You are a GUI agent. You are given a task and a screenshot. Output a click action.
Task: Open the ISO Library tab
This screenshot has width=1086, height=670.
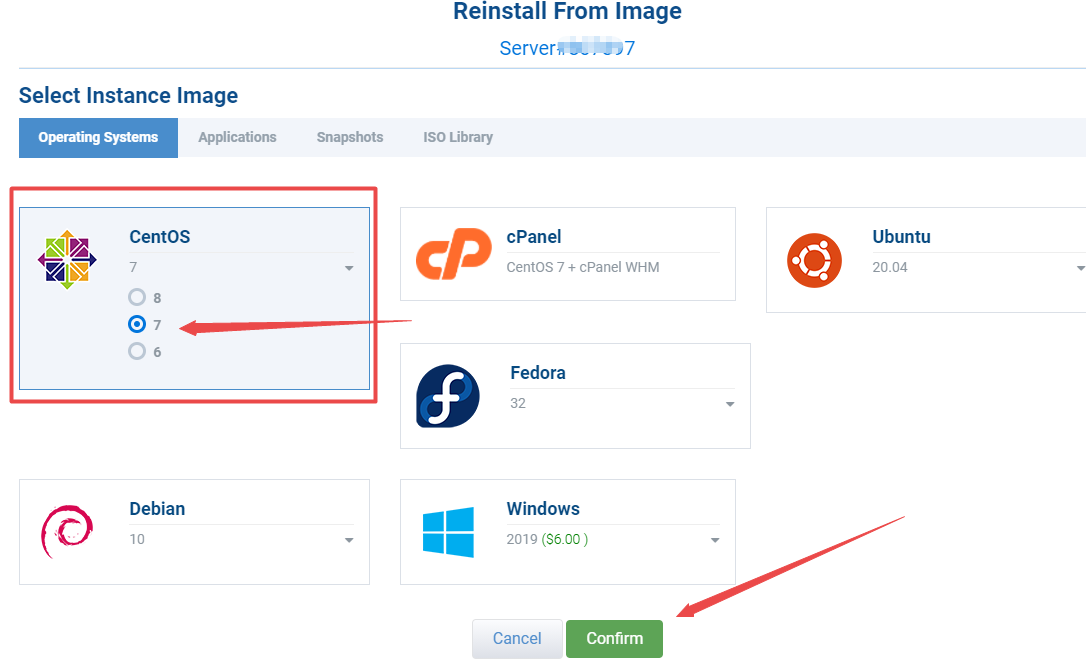click(458, 137)
